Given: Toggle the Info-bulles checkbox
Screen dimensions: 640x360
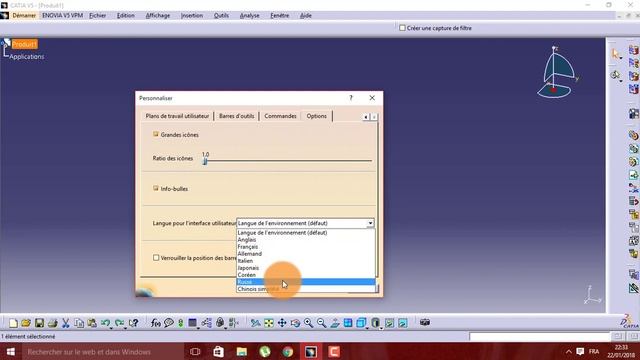Looking at the screenshot, I should pyautogui.click(x=156, y=188).
